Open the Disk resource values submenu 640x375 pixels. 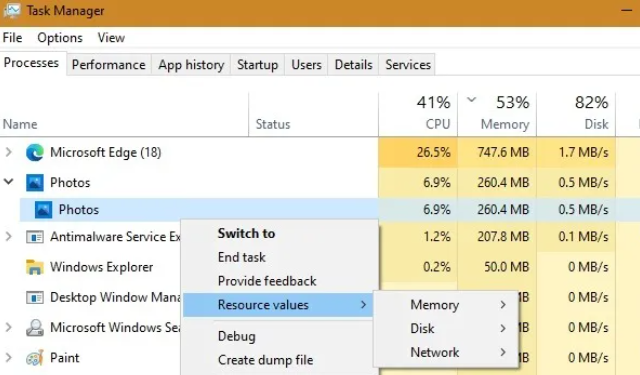(x=446, y=328)
